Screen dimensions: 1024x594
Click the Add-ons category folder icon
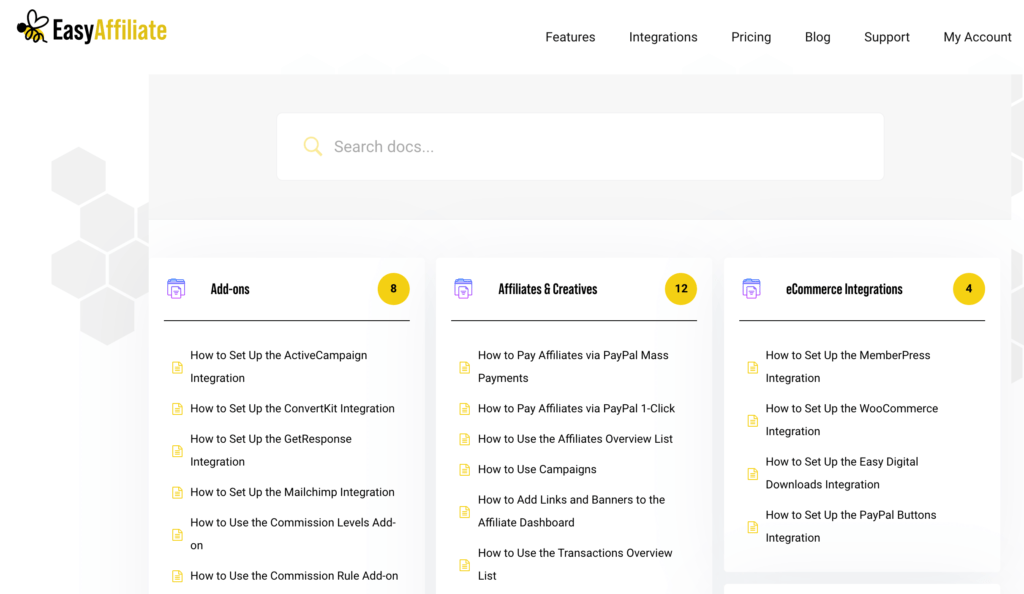coord(176,289)
